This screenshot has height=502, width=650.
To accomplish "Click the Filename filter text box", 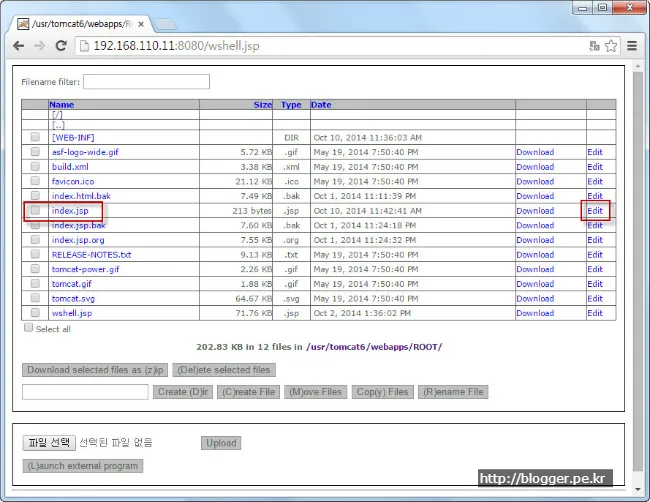I will click(147, 82).
